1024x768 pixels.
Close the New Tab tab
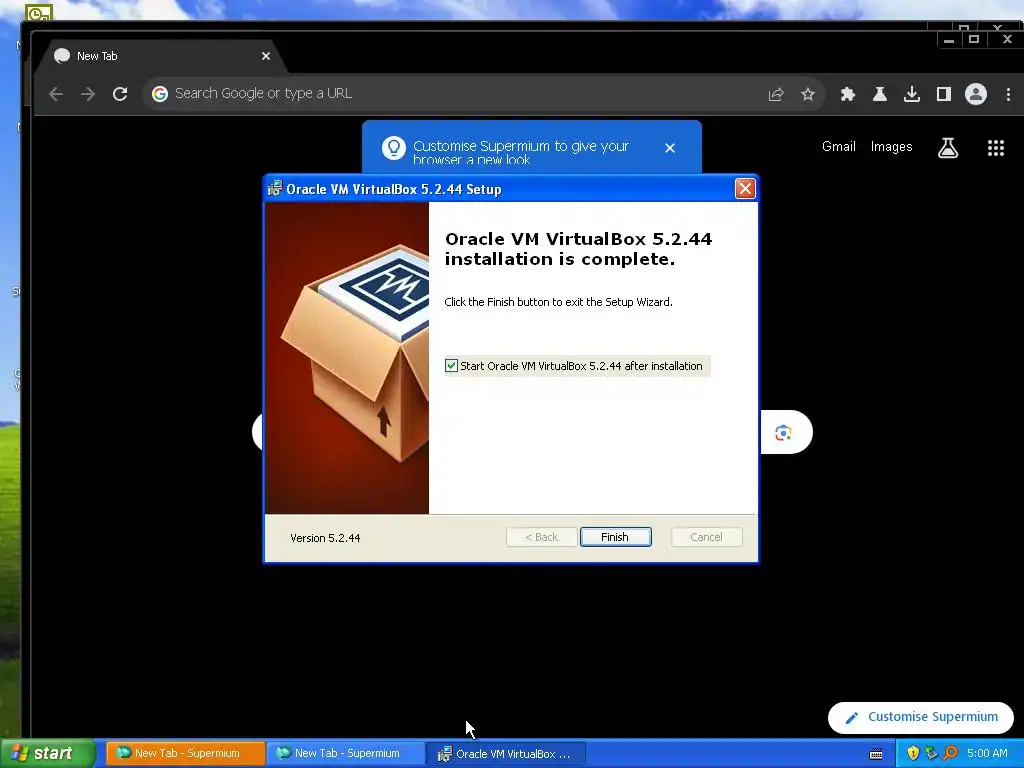point(266,56)
